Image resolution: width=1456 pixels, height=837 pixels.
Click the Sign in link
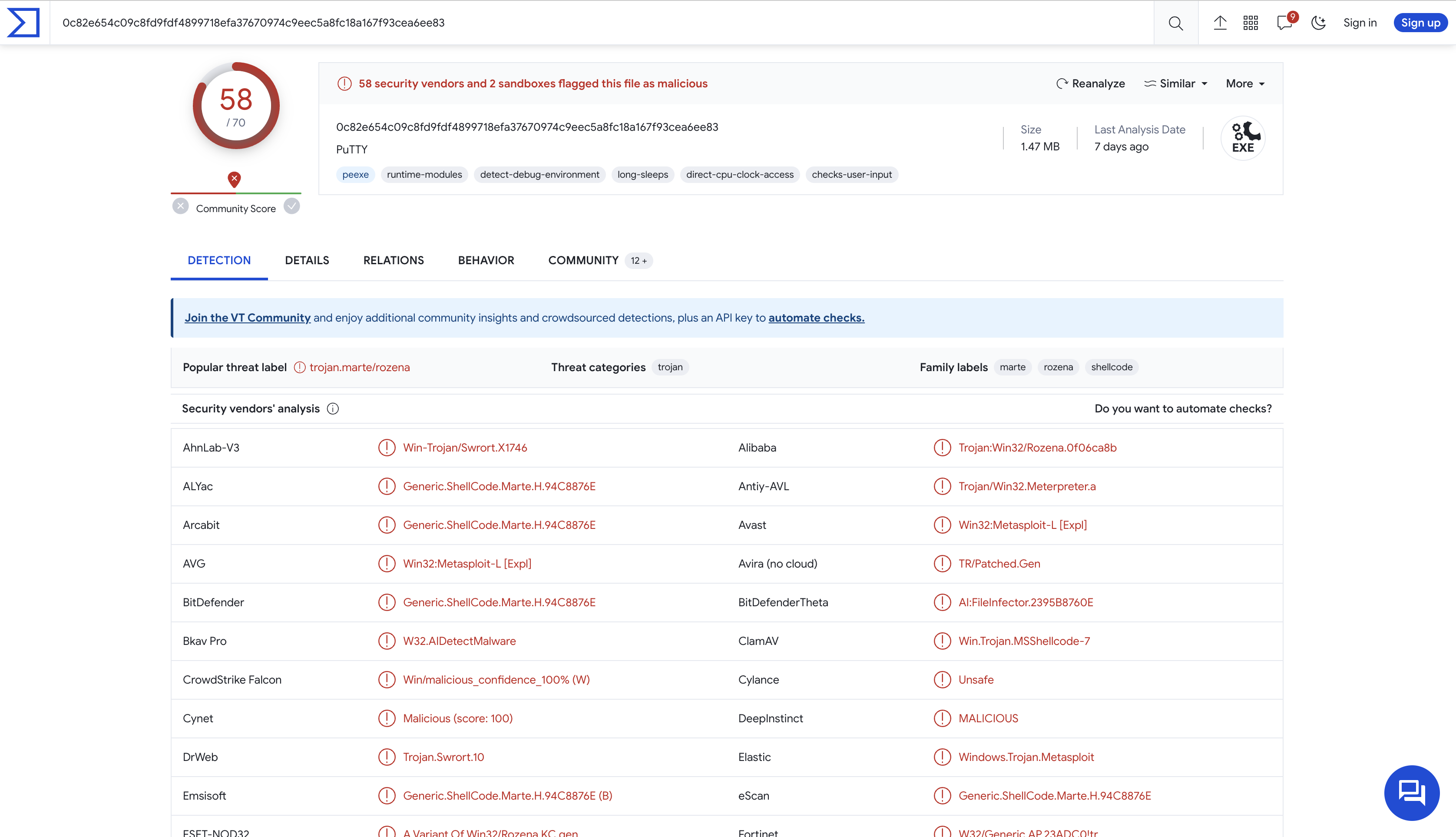click(1360, 23)
